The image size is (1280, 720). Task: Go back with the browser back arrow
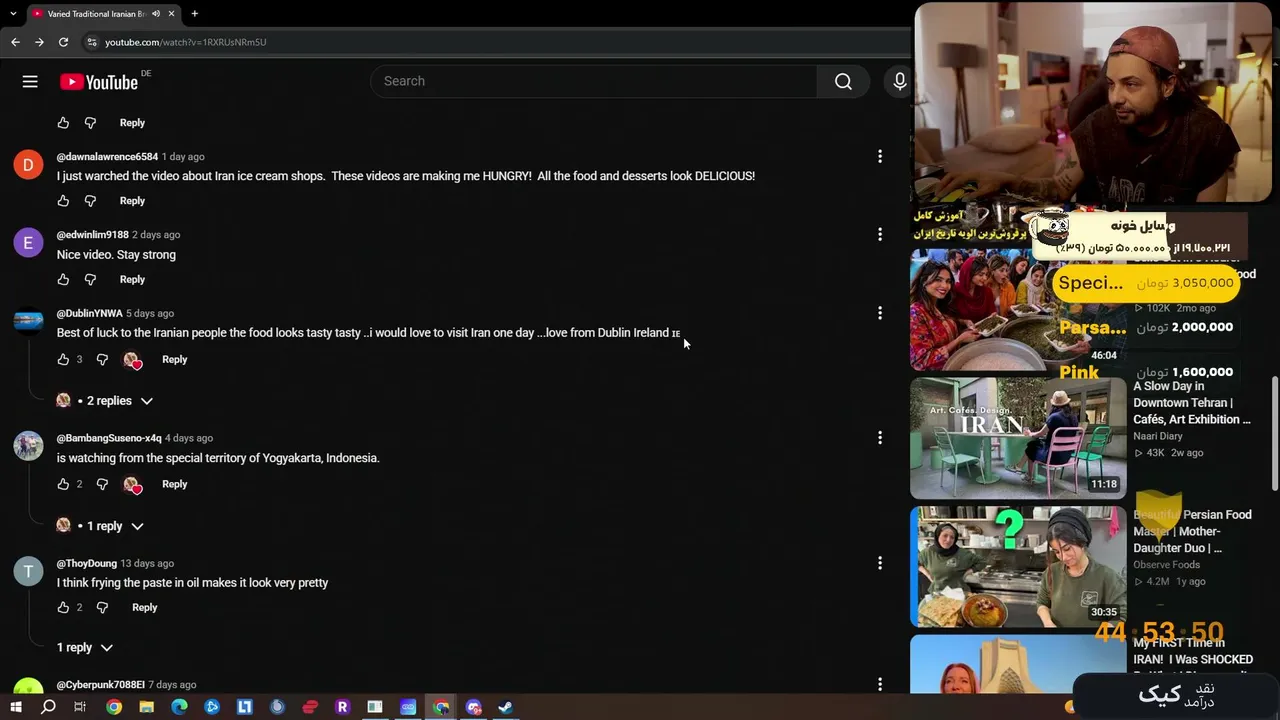tap(15, 42)
